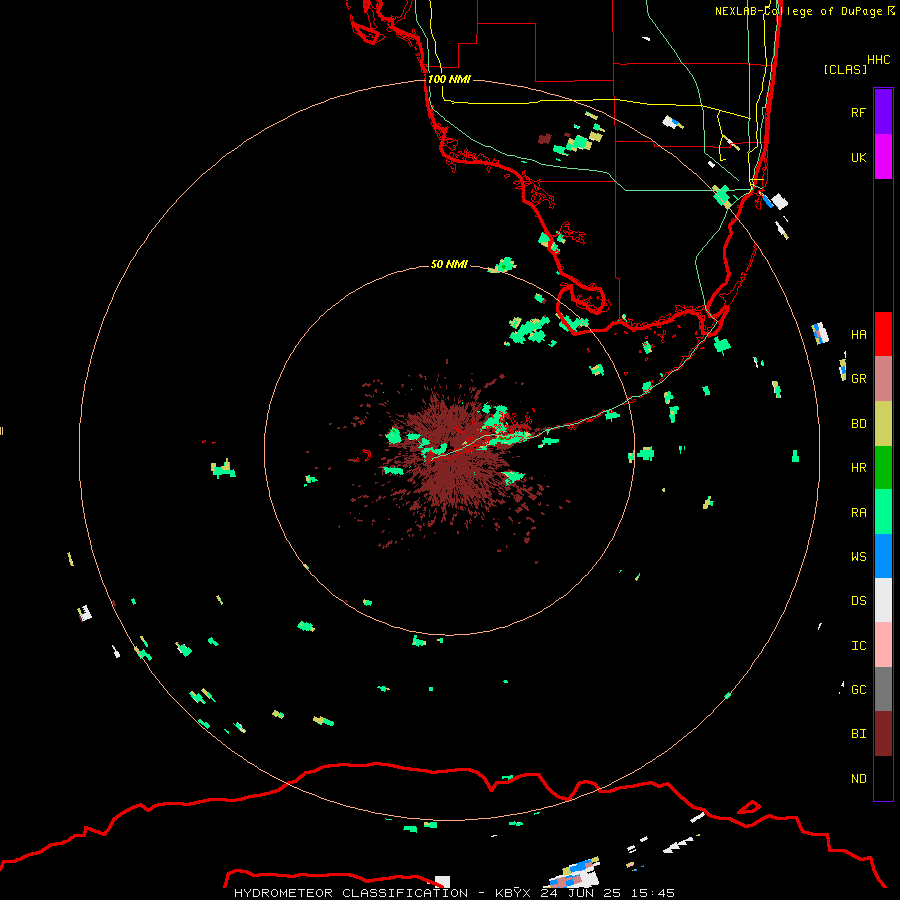Image resolution: width=900 pixels, height=900 pixels.
Task: Click the [CLAS] legend heading
Action: (x=845, y=69)
